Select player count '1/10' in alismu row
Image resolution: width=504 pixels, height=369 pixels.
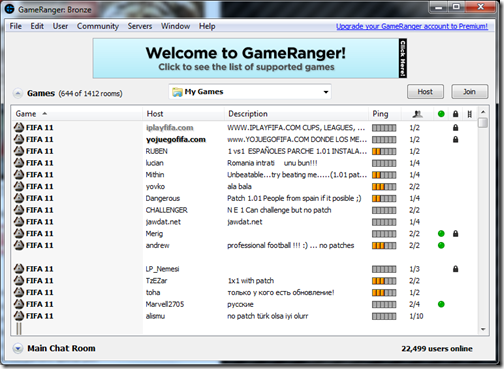tap(416, 316)
